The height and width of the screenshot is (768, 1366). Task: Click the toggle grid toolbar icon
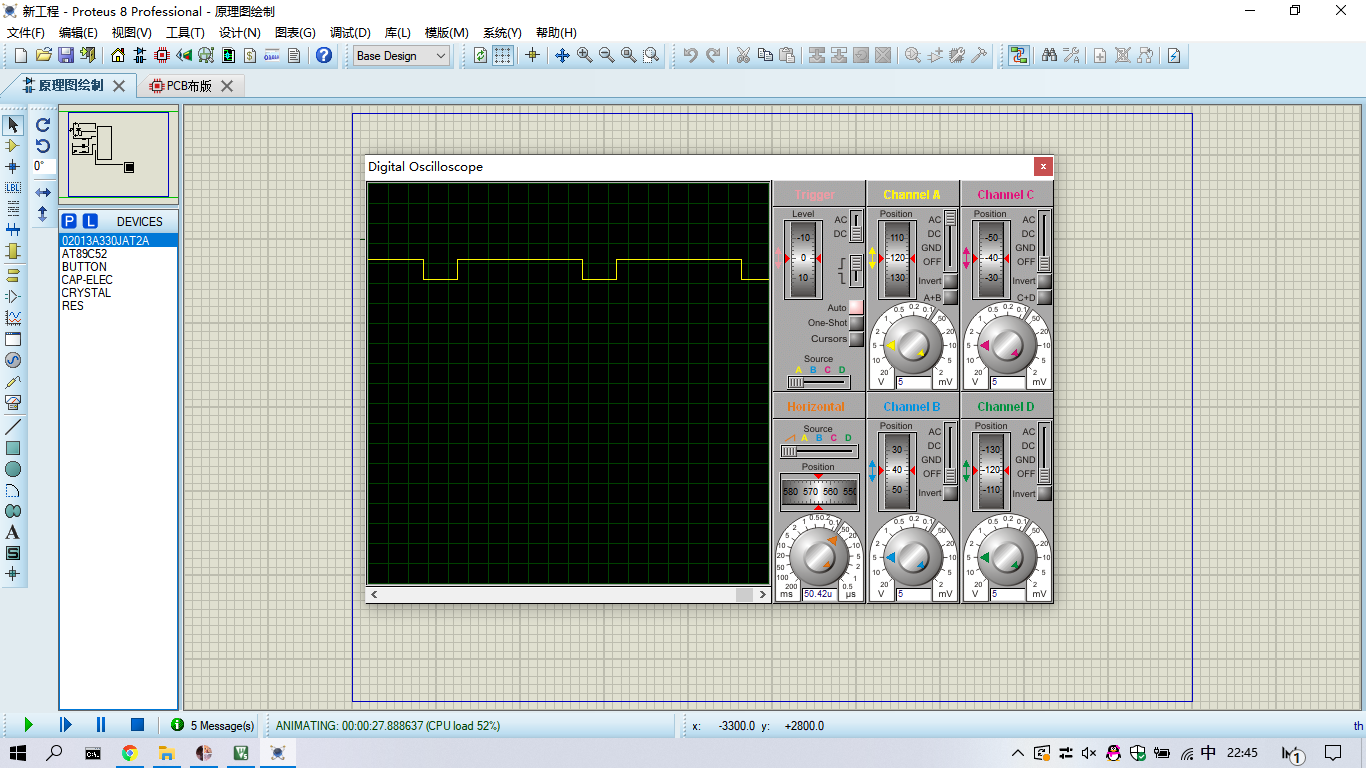coord(503,56)
